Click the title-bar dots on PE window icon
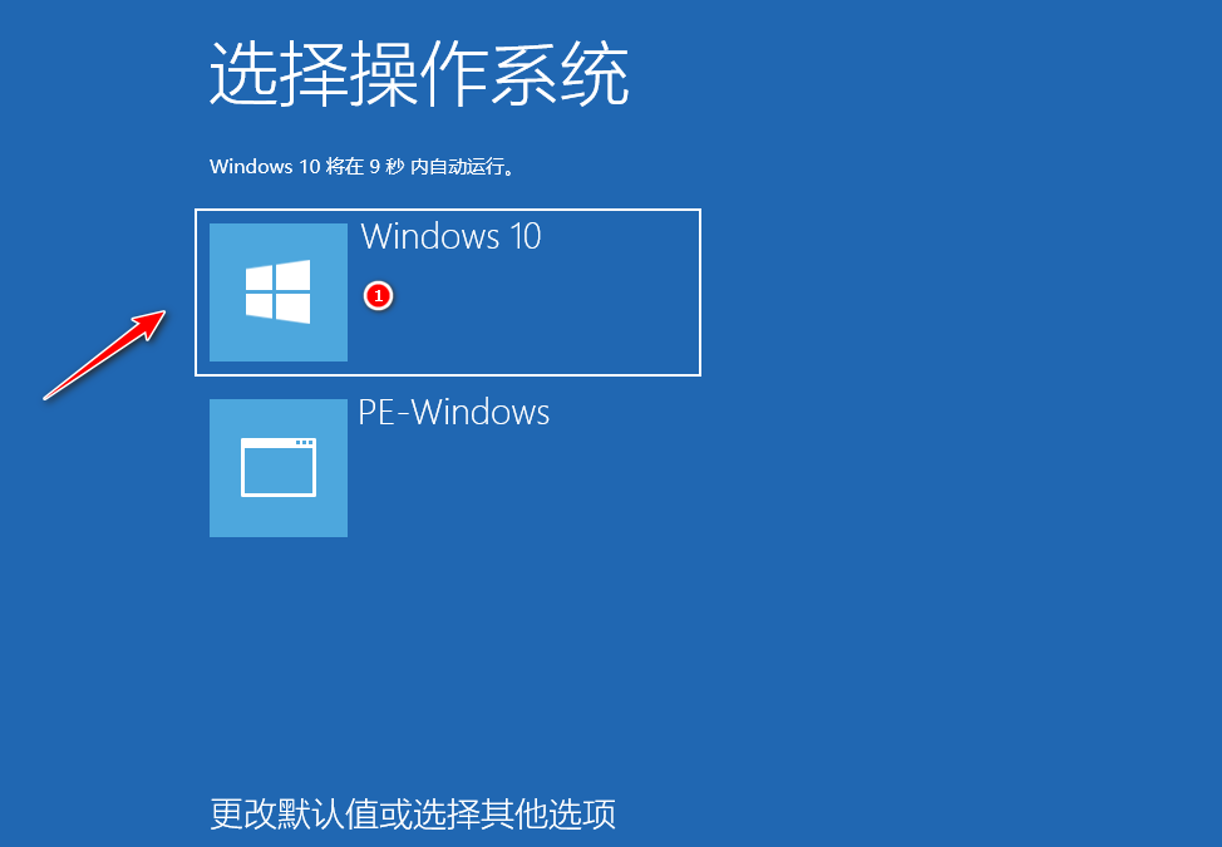Image resolution: width=1222 pixels, height=847 pixels. [305, 442]
